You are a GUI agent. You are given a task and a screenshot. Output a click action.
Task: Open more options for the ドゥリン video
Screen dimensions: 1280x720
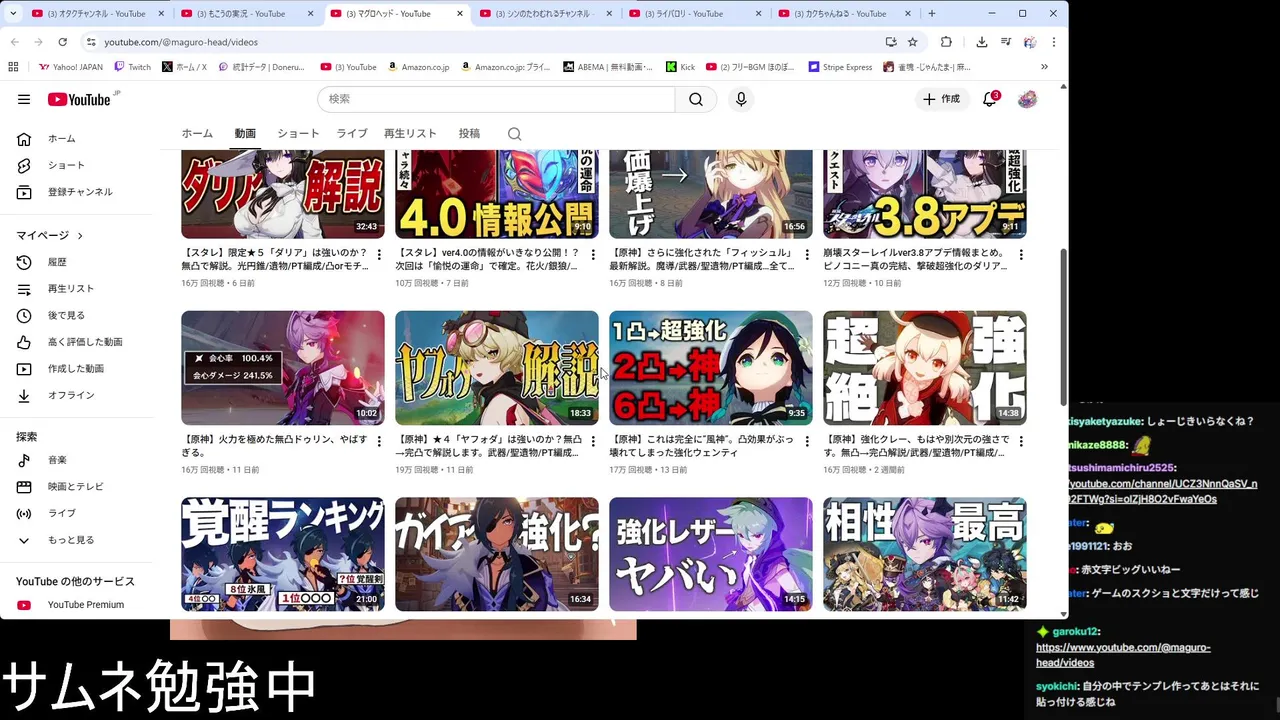click(379, 441)
